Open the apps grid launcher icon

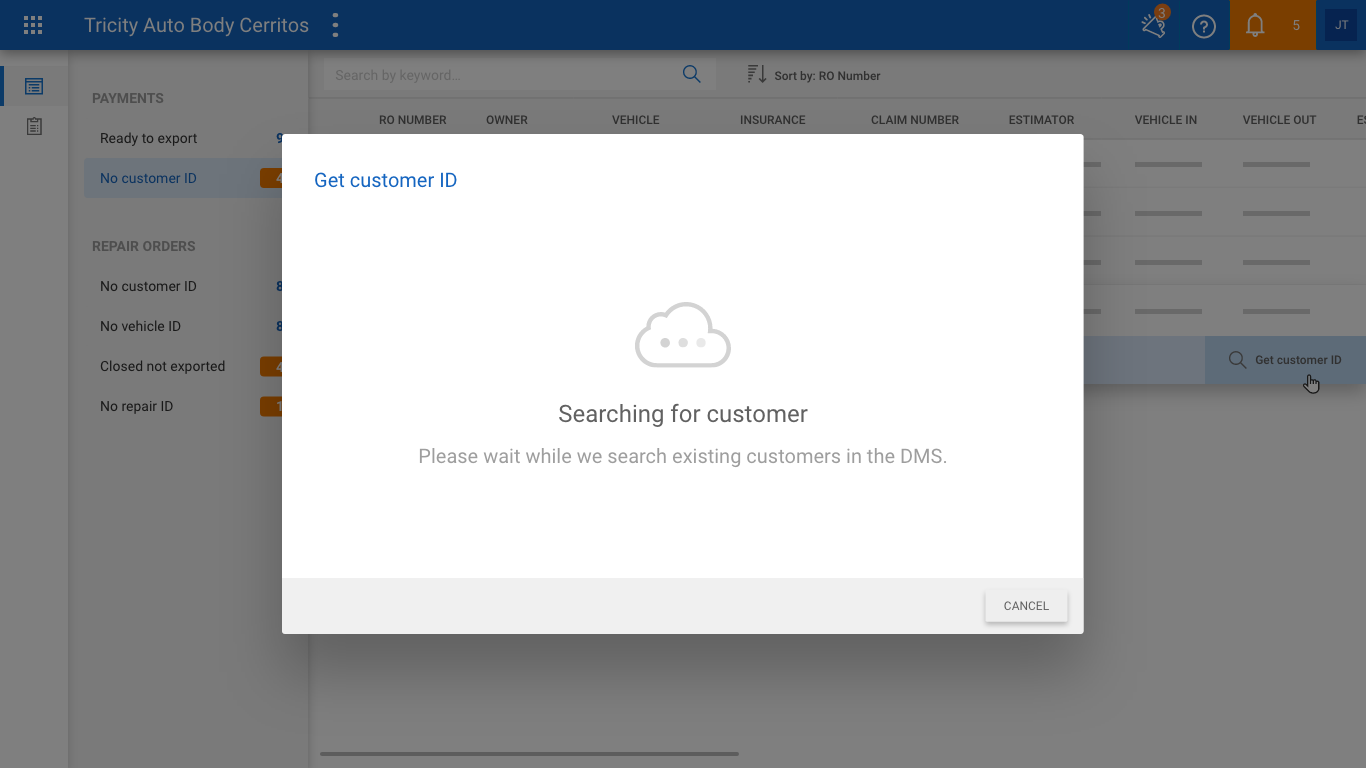[33, 25]
